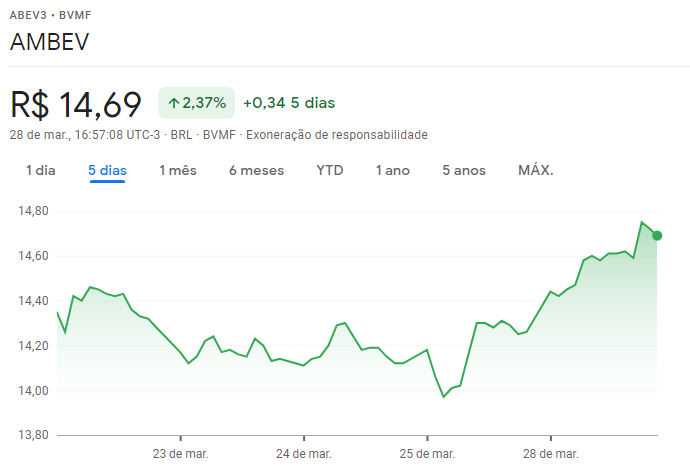This screenshot has height=470, width=690.
Task: Click the timestamp 28 de mar., 16:57:08 UTC-3
Action: (x=85, y=135)
